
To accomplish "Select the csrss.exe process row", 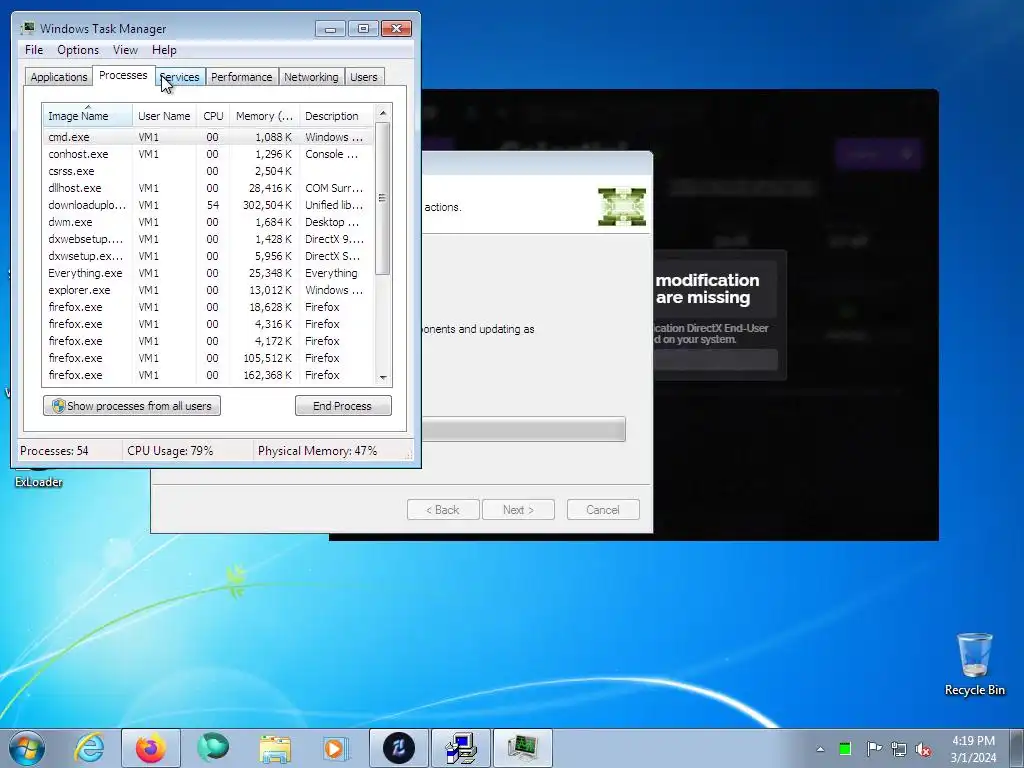I will [x=208, y=171].
